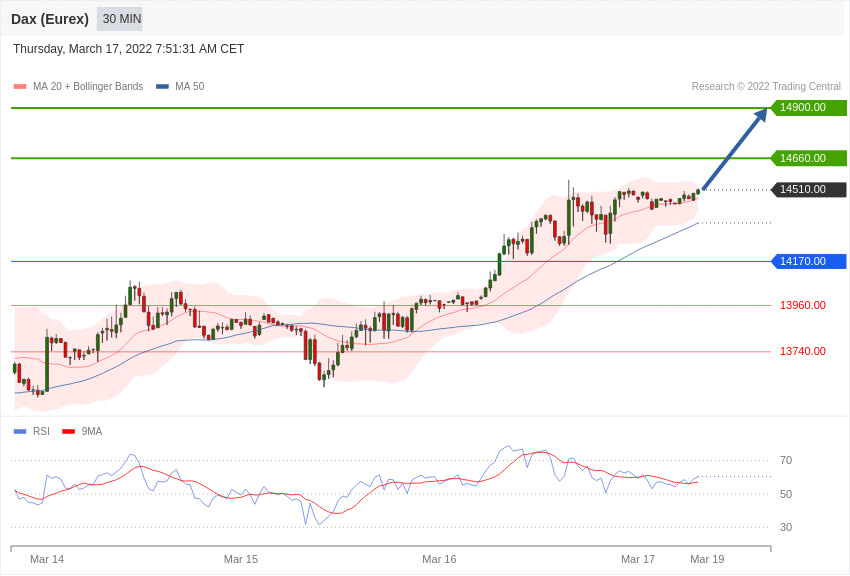Click the RSI 70 level label
The image size is (850, 576).
(x=786, y=461)
